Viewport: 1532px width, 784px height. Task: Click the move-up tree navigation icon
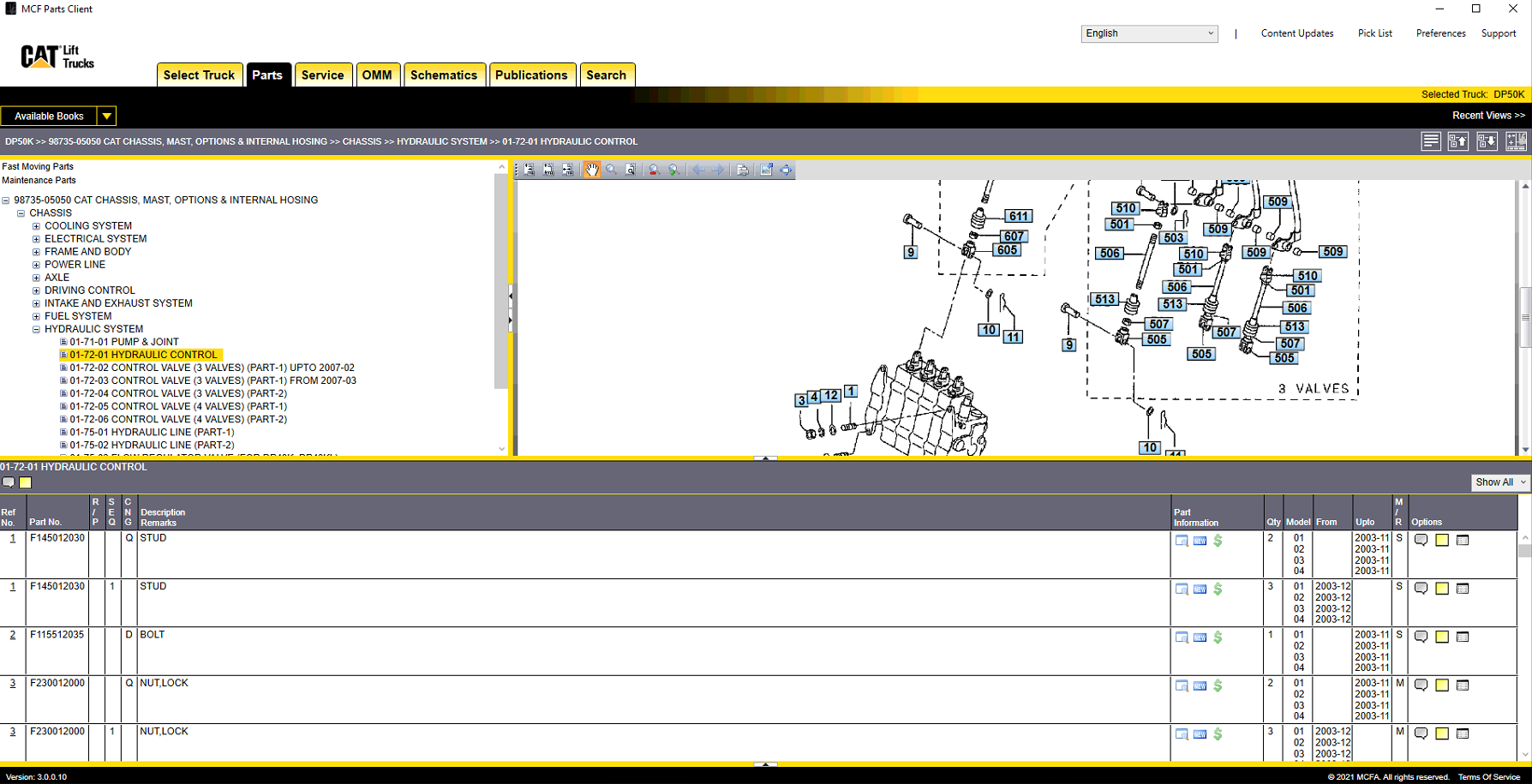pyautogui.click(x=1457, y=141)
